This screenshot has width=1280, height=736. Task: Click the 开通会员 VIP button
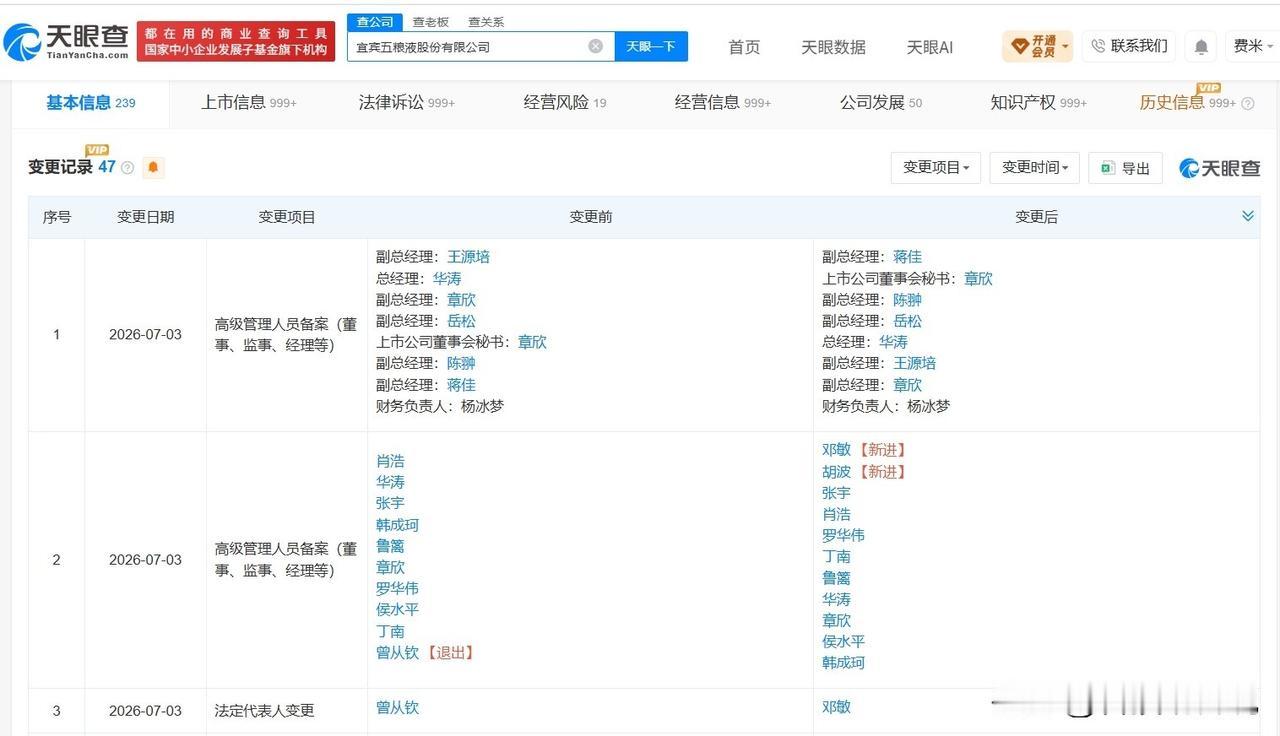coord(1037,46)
